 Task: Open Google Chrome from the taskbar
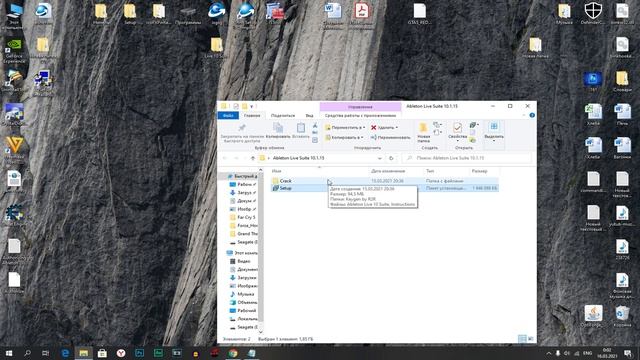[233, 353]
